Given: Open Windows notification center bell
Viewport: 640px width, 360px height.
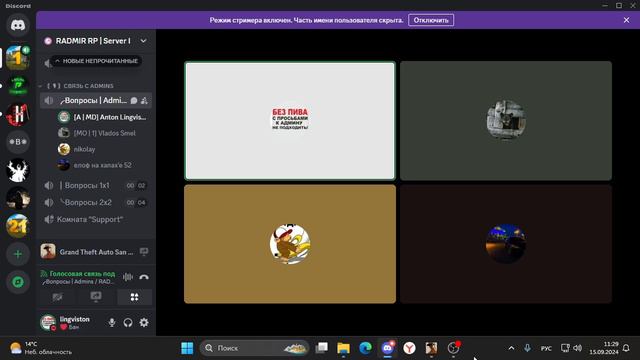Looking at the screenshot, I should (626, 348).
